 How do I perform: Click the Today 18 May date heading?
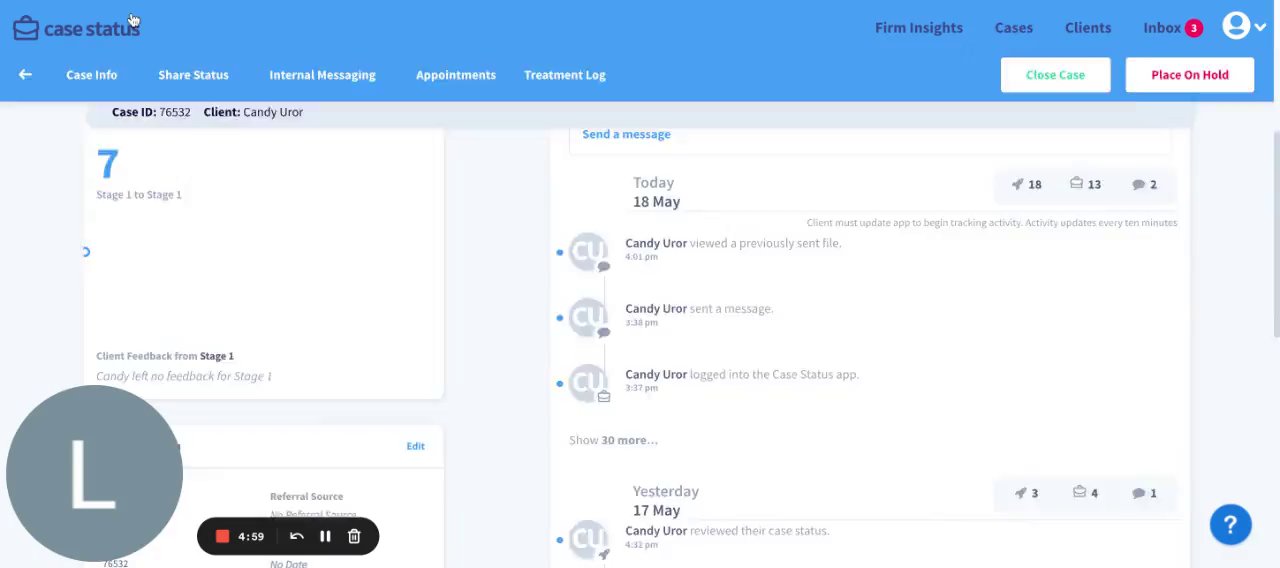656,192
